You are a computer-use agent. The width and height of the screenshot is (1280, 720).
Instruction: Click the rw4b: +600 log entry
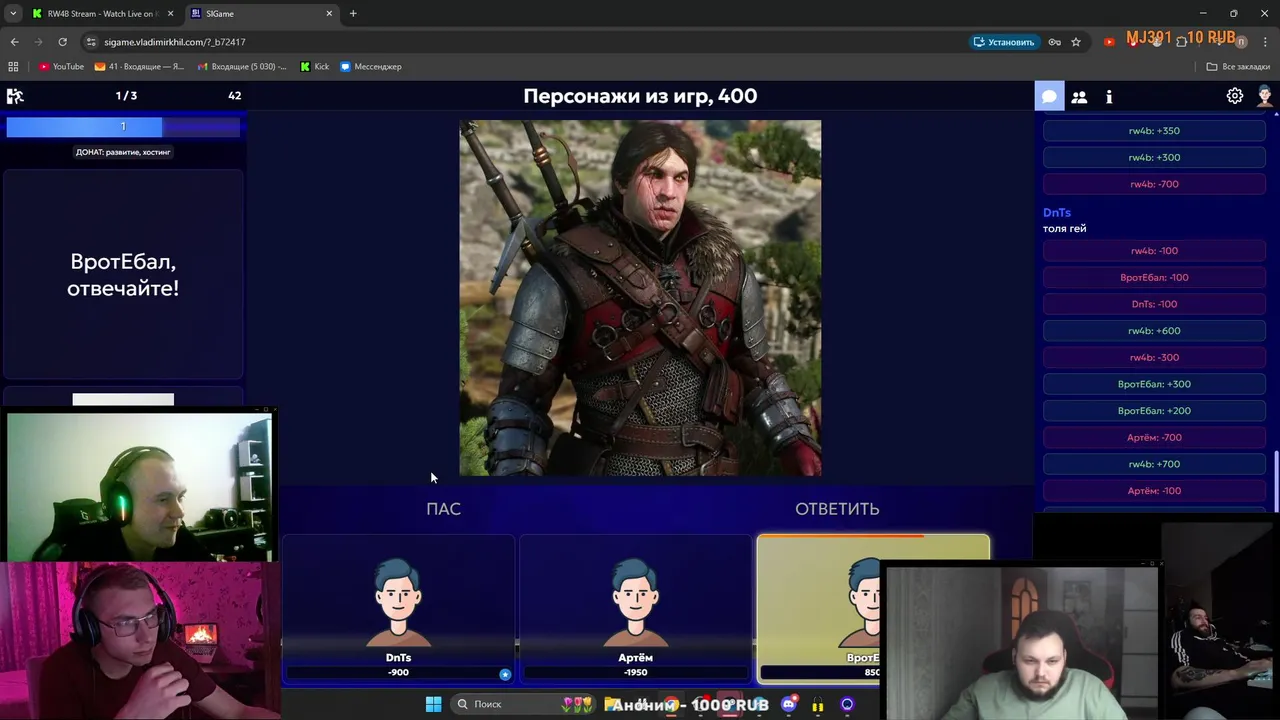coord(1154,331)
